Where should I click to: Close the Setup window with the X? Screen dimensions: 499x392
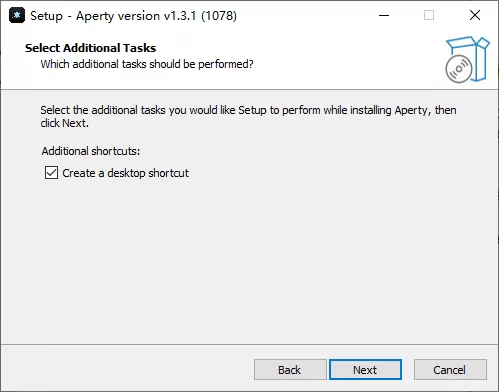pos(475,15)
